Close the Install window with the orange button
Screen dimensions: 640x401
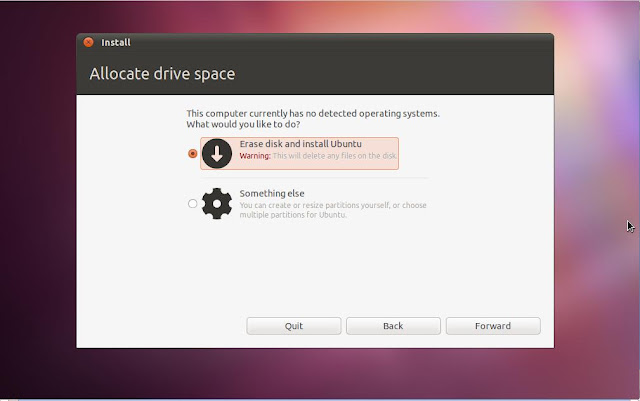(x=88, y=42)
